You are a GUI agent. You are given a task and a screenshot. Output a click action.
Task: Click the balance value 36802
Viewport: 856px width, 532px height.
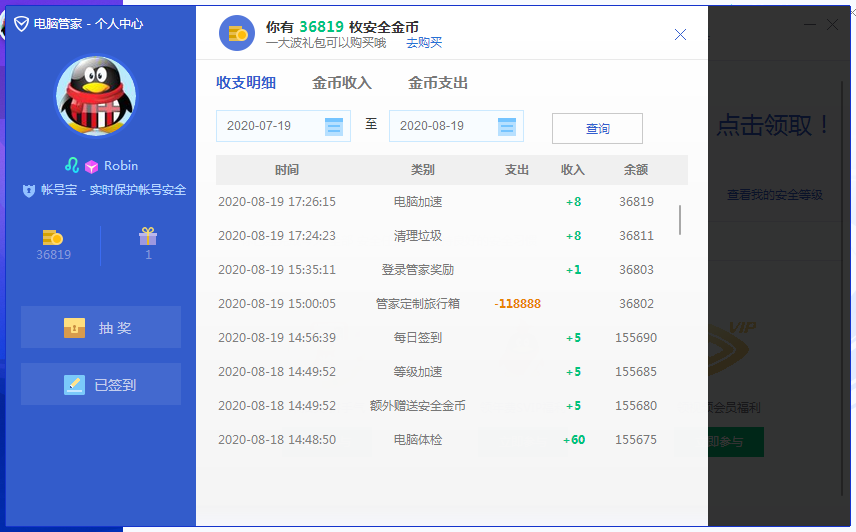(x=636, y=304)
